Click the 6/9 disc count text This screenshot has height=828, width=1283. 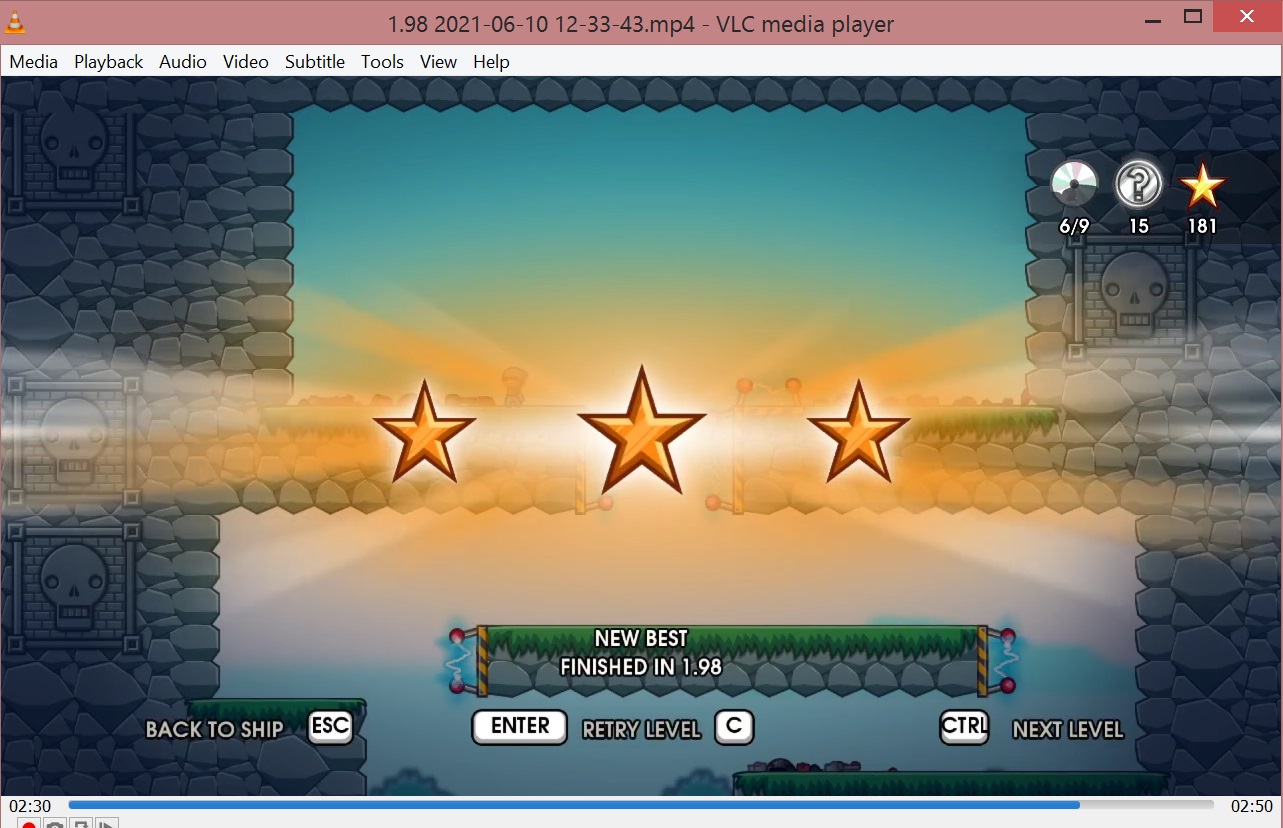pos(1074,226)
